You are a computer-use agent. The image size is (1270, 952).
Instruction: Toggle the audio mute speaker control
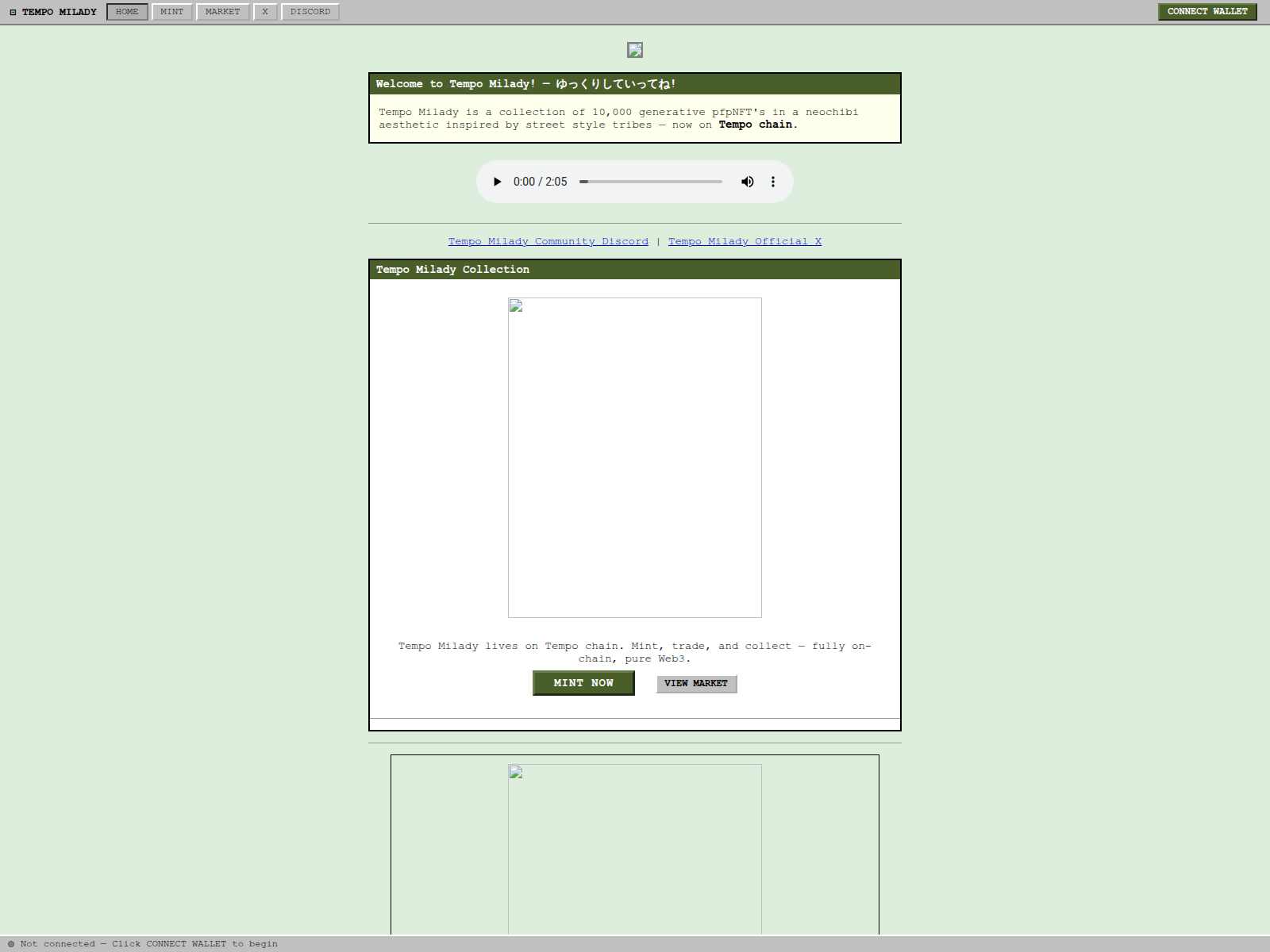[x=747, y=181]
